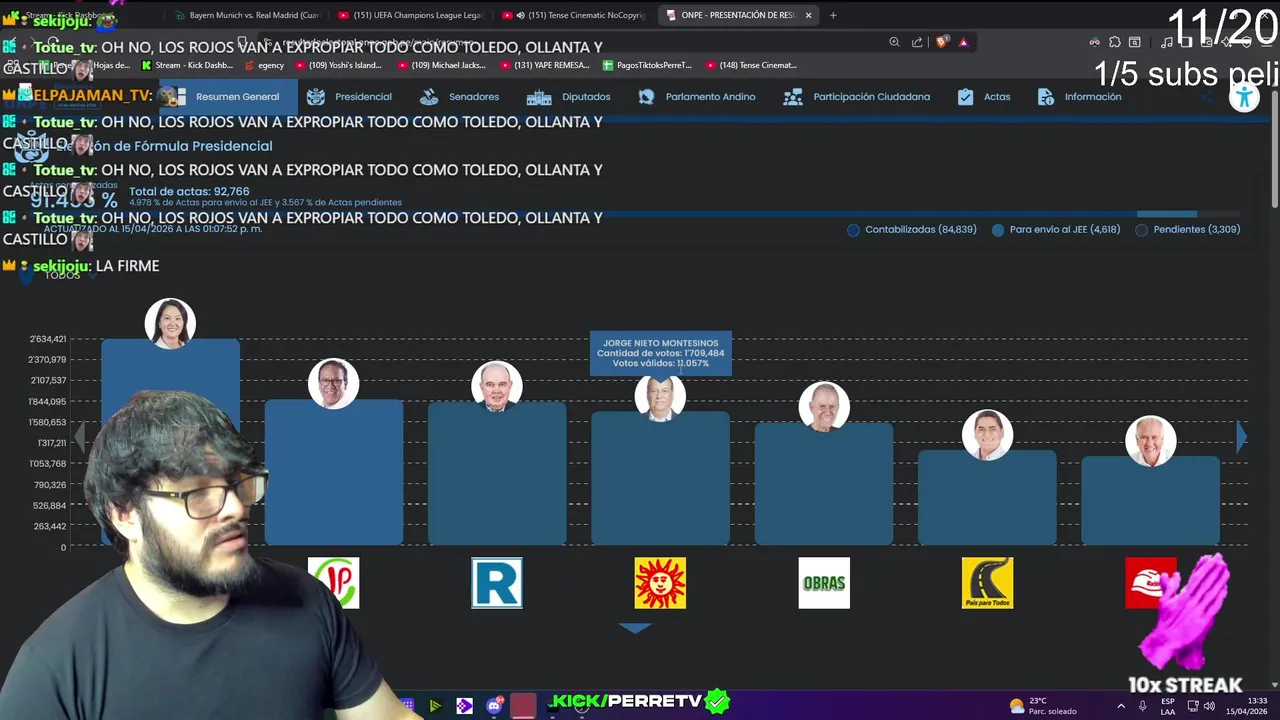Viewport: 1280px width, 720px height.
Task: Open PagosTiktoksPerreT bookmark
Action: click(x=647, y=65)
